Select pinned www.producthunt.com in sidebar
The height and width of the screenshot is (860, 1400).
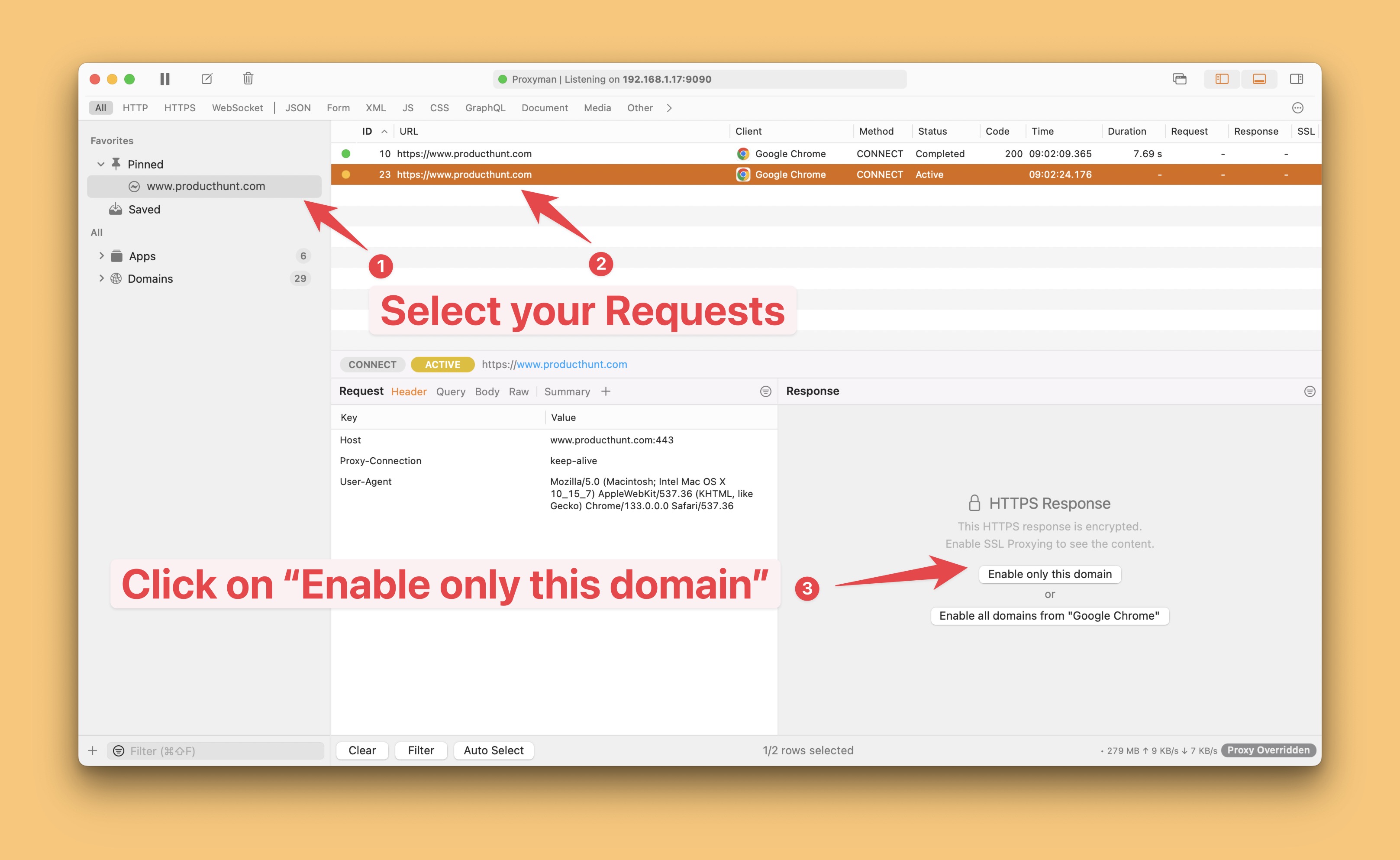click(204, 187)
